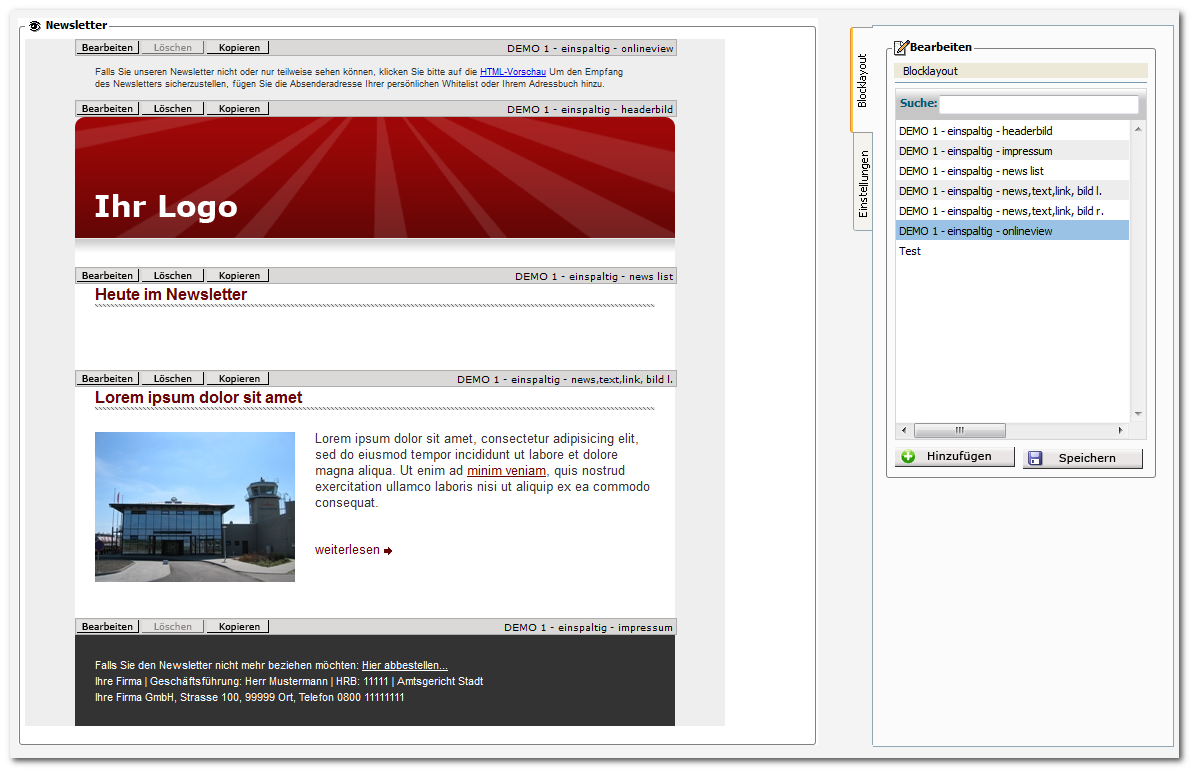Open the Blocklayout vertical tab
The width and height of the screenshot is (1190, 769).
[862, 80]
